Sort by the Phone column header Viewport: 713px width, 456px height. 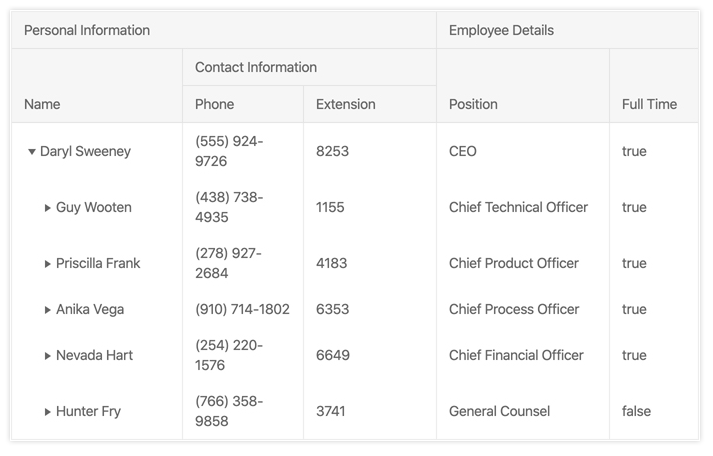coord(243,104)
